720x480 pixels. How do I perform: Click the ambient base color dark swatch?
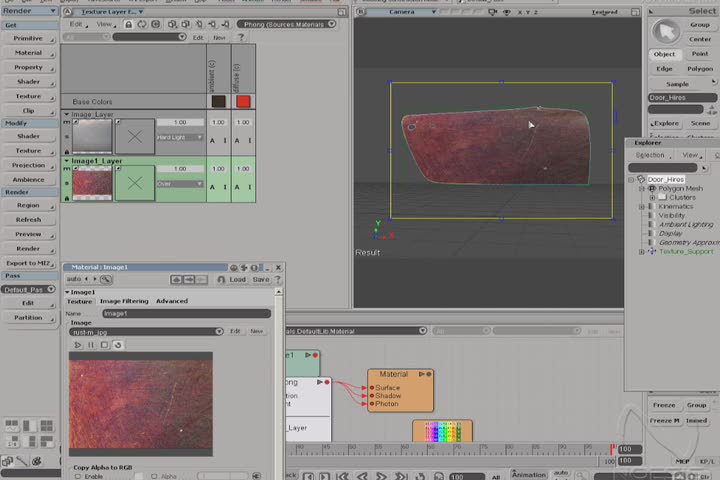click(x=219, y=102)
